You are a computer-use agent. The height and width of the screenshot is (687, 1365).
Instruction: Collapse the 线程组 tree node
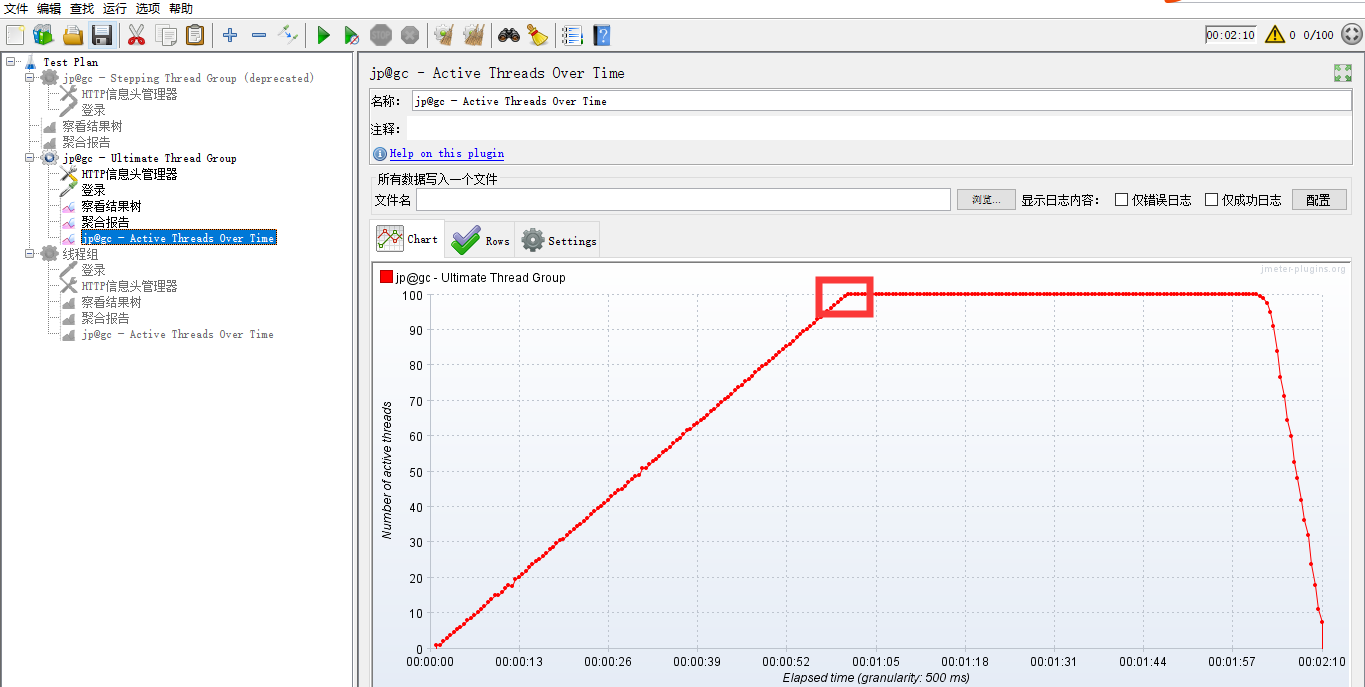30,254
